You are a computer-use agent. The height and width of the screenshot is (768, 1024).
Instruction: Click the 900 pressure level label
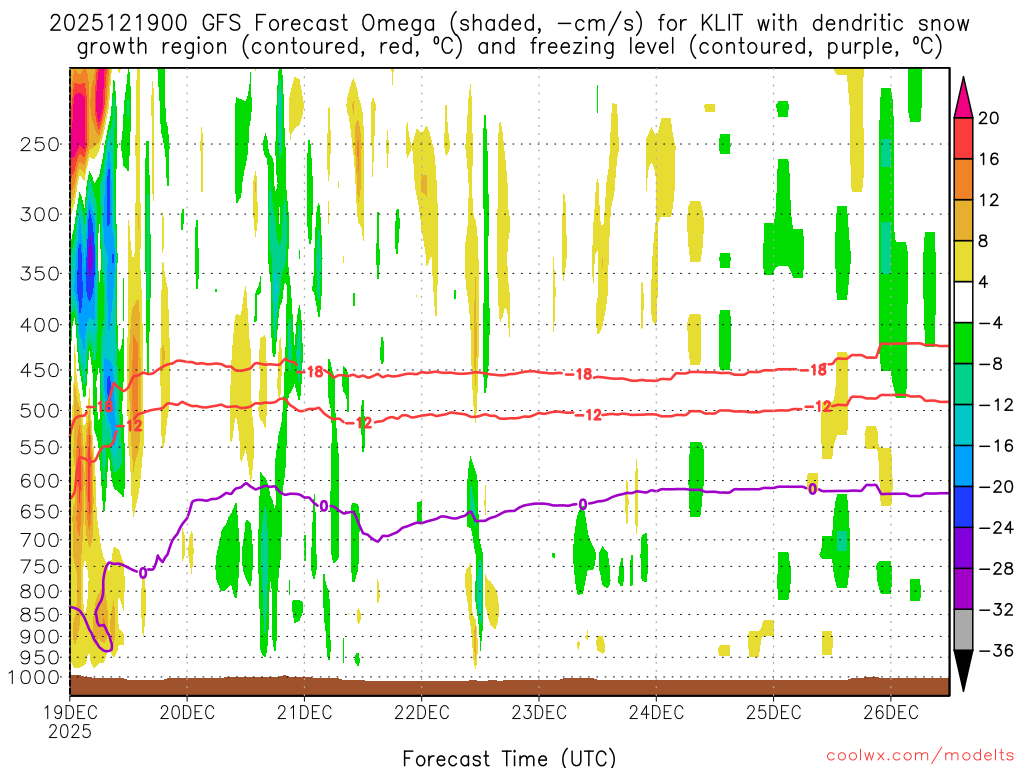click(40, 637)
